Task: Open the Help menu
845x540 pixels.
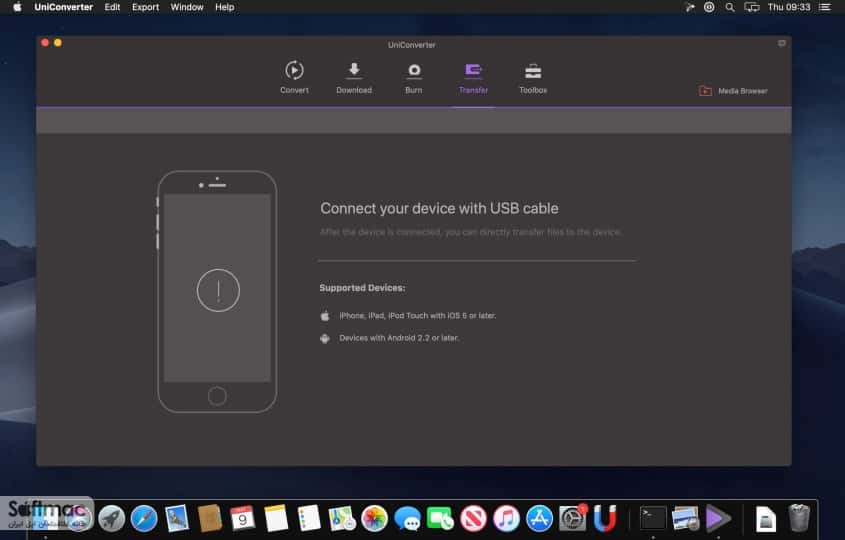Action: [x=225, y=7]
